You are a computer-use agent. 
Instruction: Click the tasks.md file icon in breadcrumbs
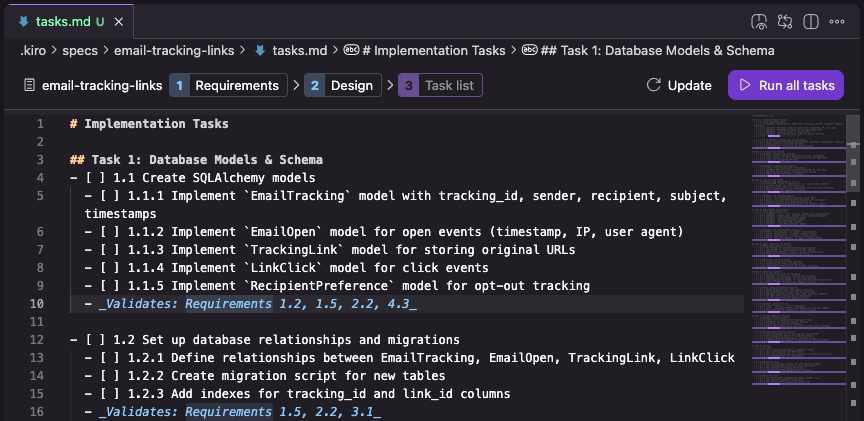[260, 50]
